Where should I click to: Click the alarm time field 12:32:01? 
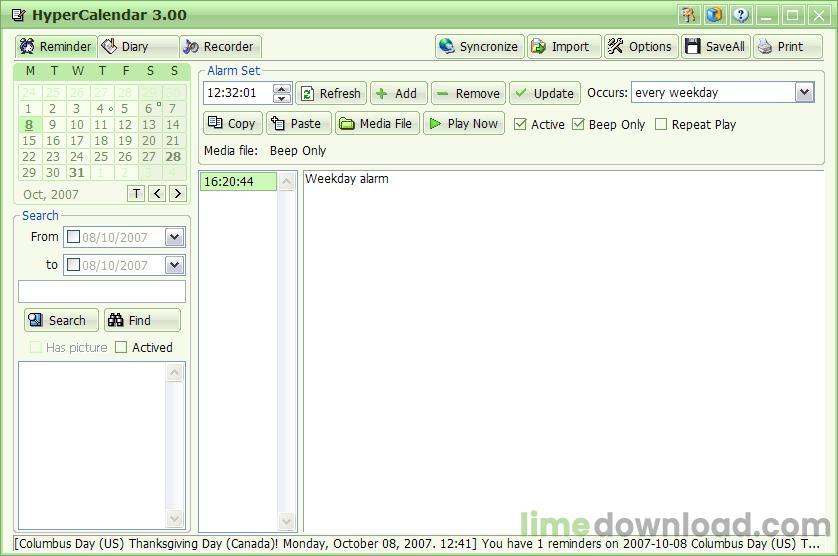(238, 93)
